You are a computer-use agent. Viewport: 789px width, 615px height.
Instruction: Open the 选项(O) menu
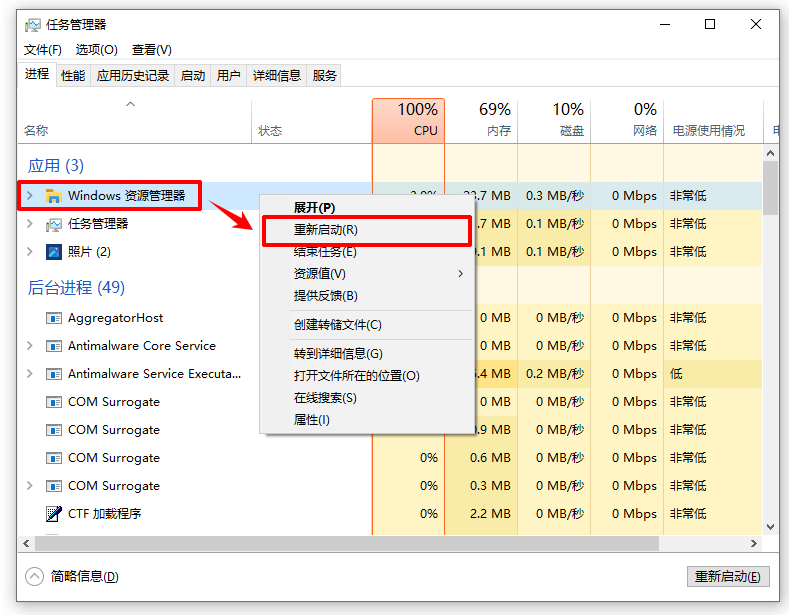click(x=97, y=50)
